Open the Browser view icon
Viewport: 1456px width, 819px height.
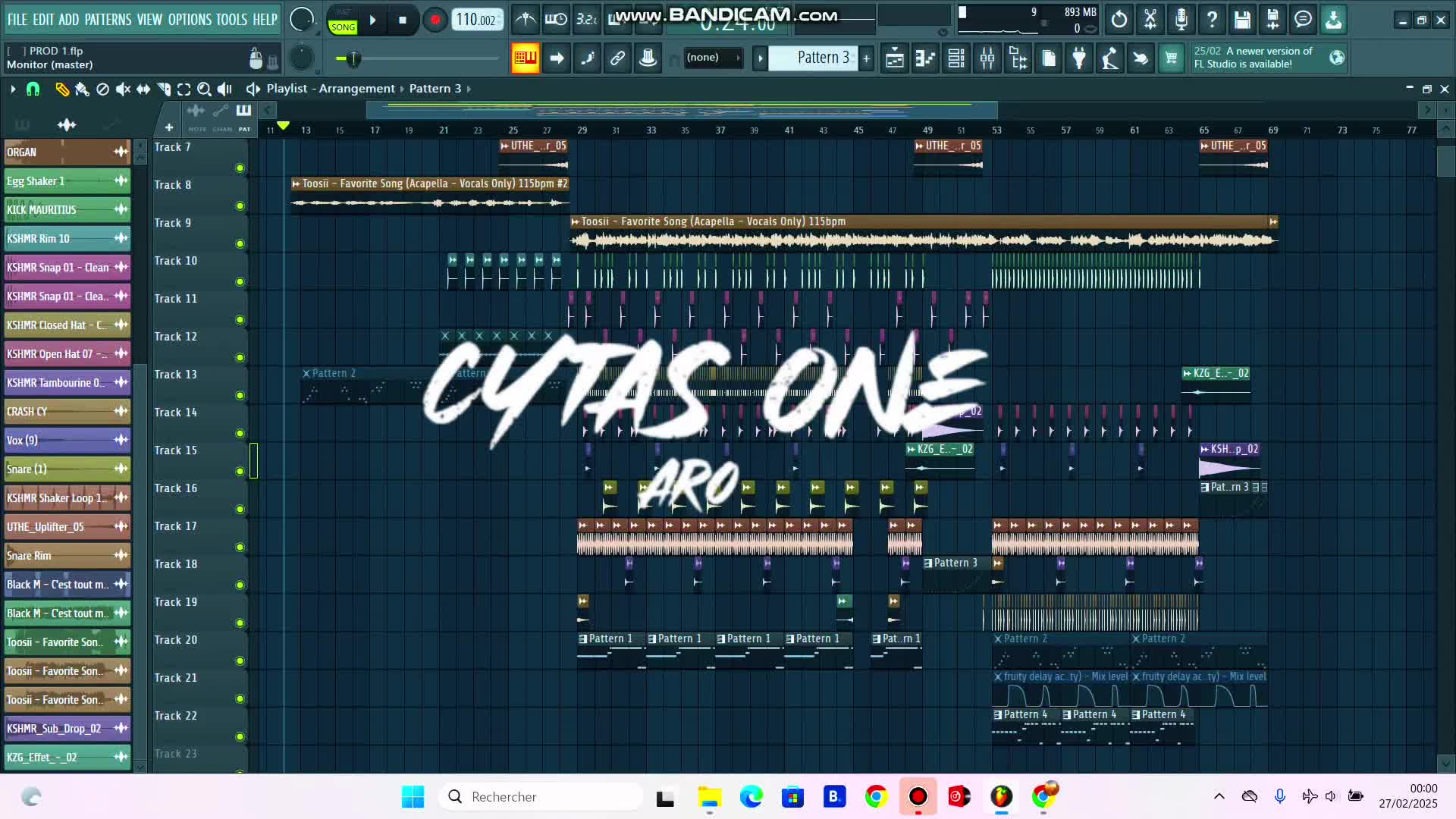pos(1018,58)
